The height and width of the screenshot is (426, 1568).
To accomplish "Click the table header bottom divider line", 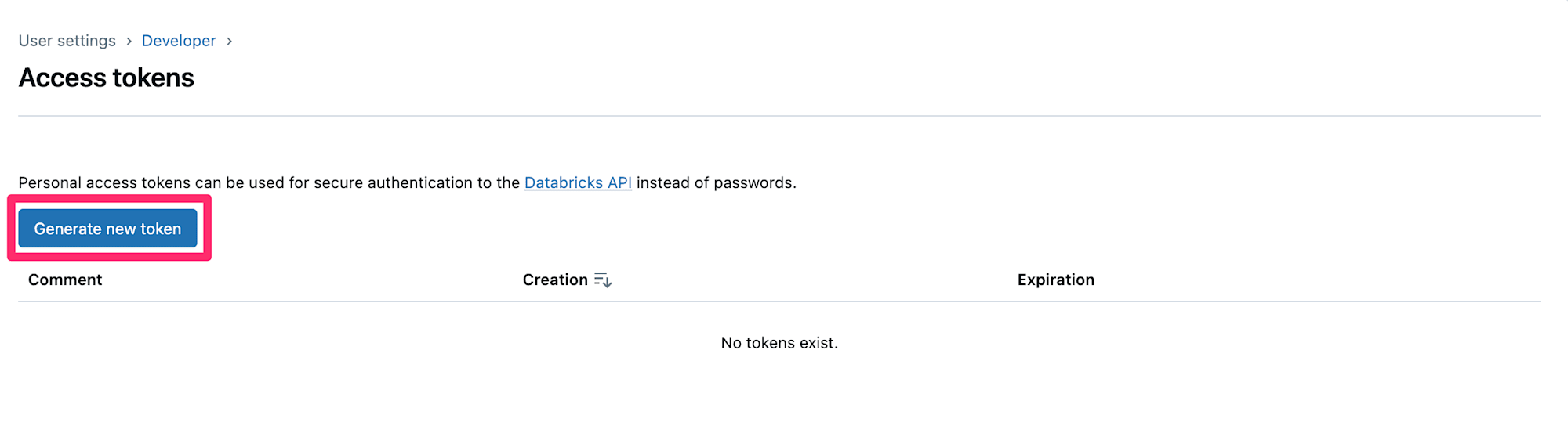I will (779, 301).
